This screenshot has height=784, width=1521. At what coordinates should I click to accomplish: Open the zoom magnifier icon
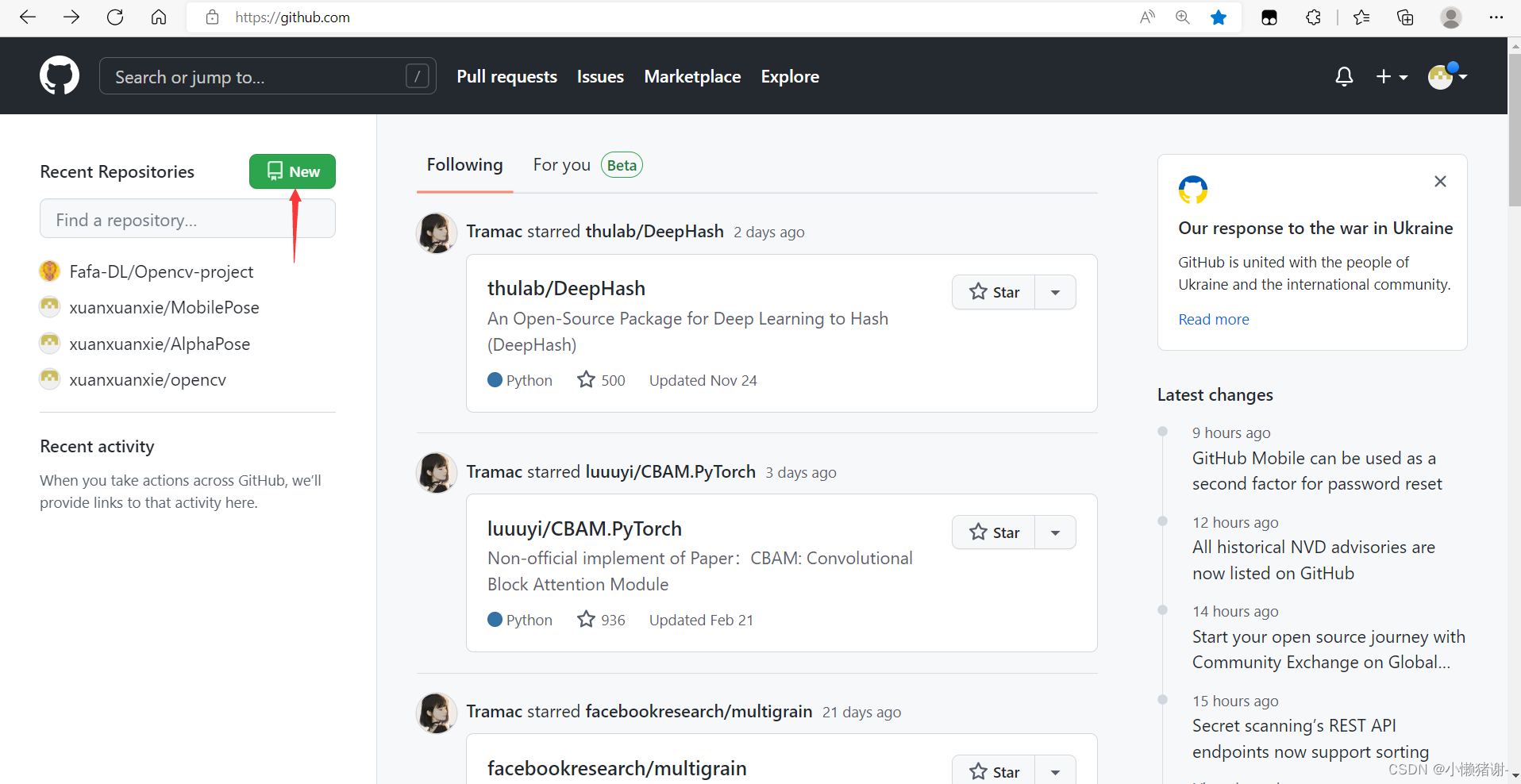(x=1183, y=17)
